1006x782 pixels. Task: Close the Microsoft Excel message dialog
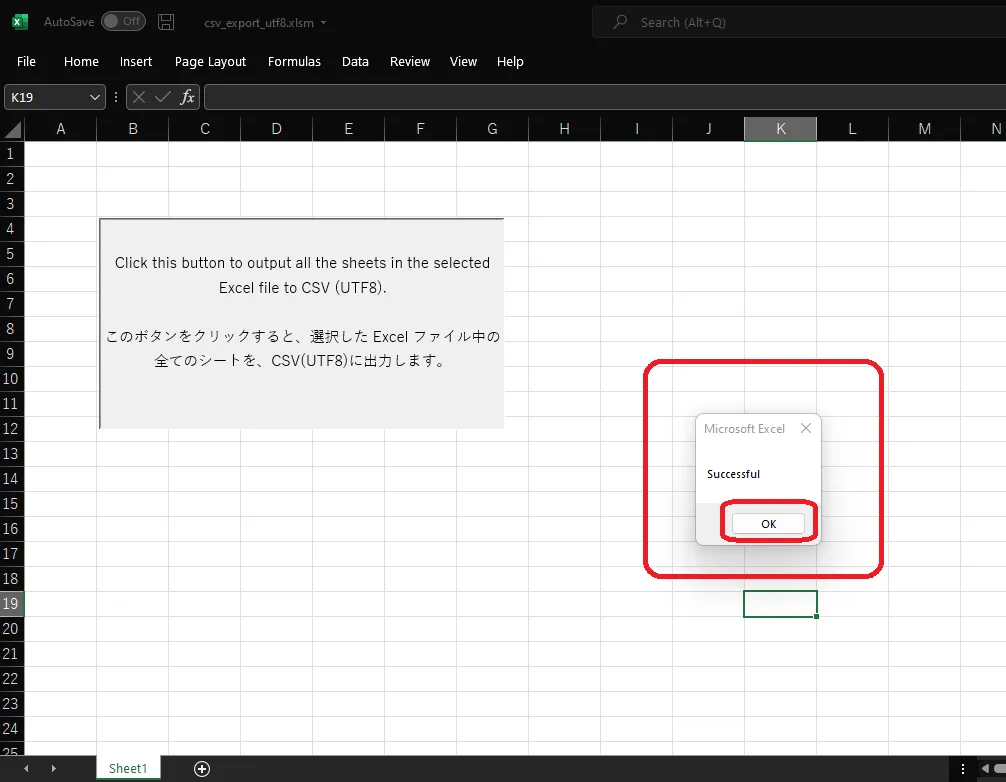point(806,428)
